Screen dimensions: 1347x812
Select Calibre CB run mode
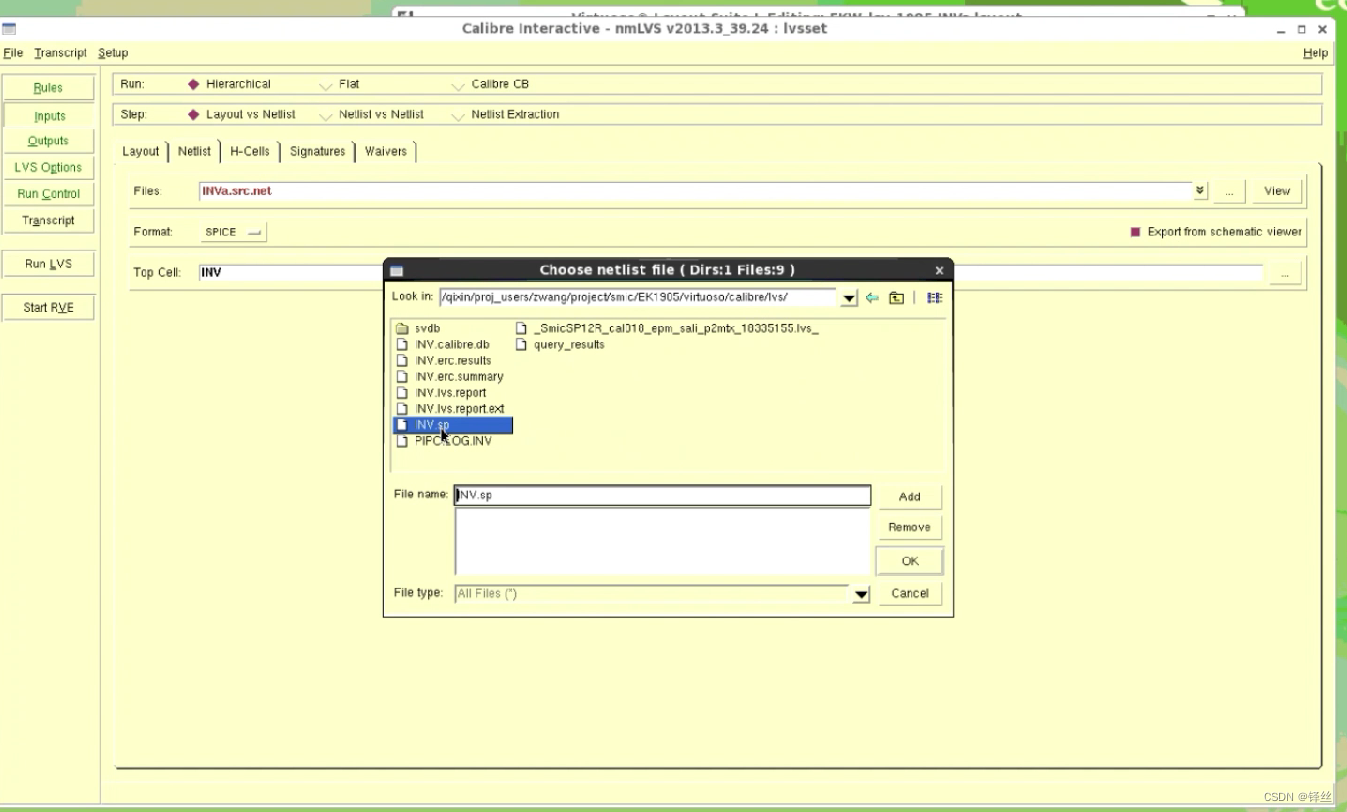pos(490,84)
